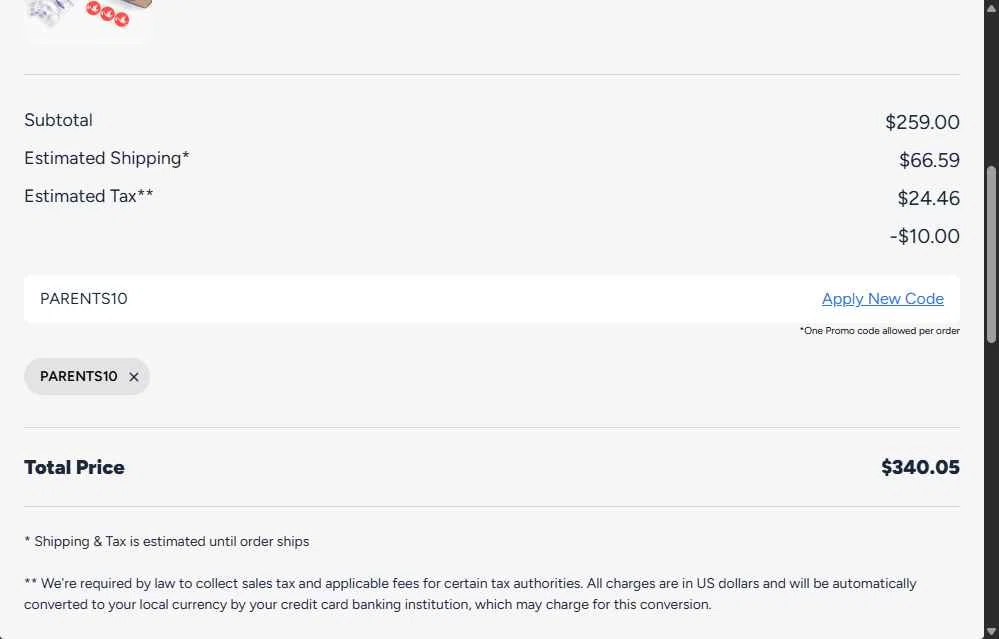999x639 pixels.
Task: Click the $340.05 total amount
Action: point(920,467)
